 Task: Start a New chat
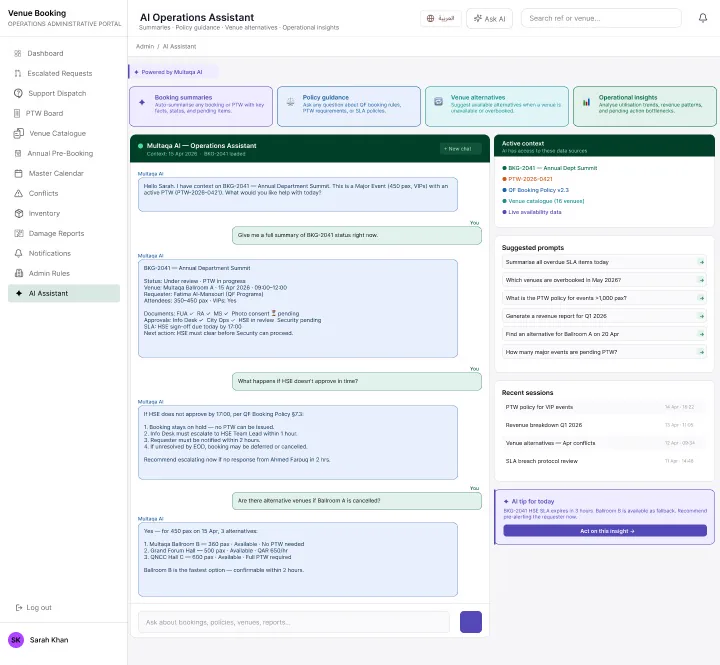460,149
